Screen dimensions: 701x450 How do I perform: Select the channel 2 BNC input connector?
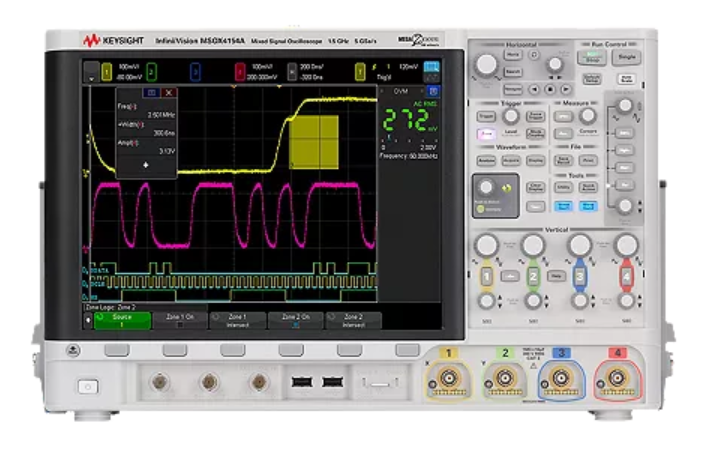pyautogui.click(x=505, y=379)
